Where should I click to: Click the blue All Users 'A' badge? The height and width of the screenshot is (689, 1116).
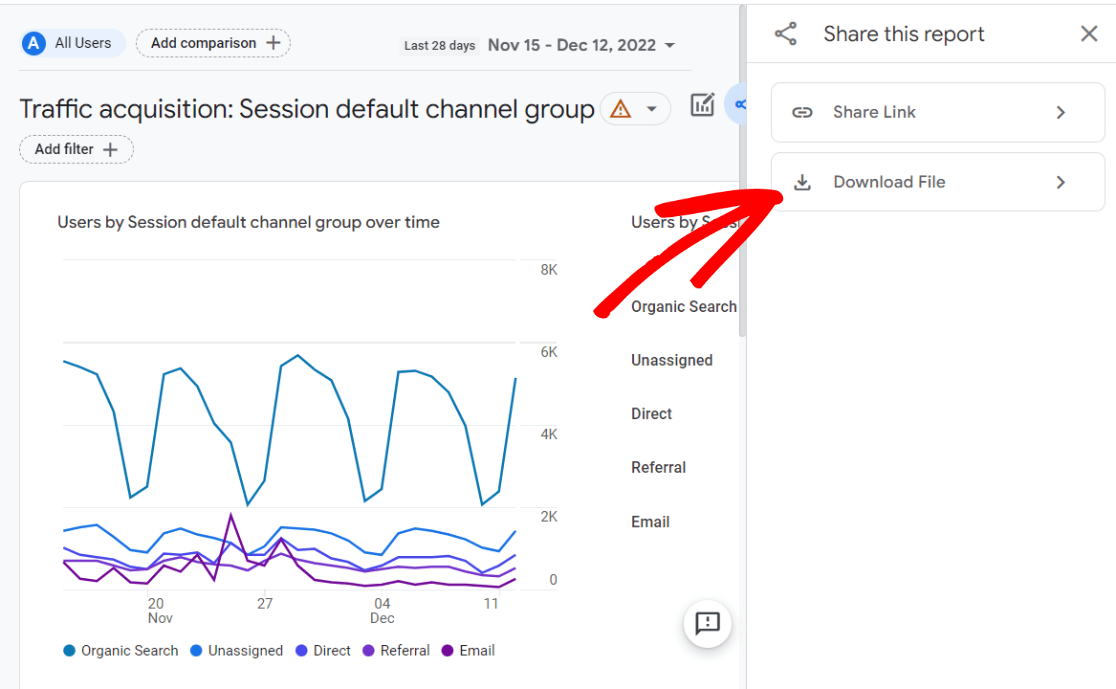34,43
